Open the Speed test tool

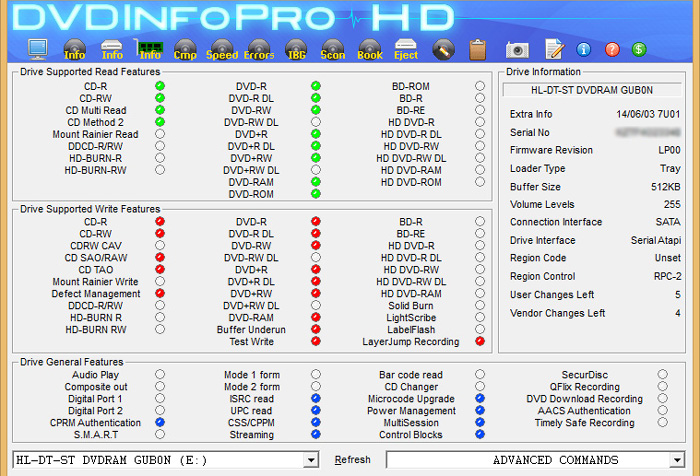(x=222, y=49)
